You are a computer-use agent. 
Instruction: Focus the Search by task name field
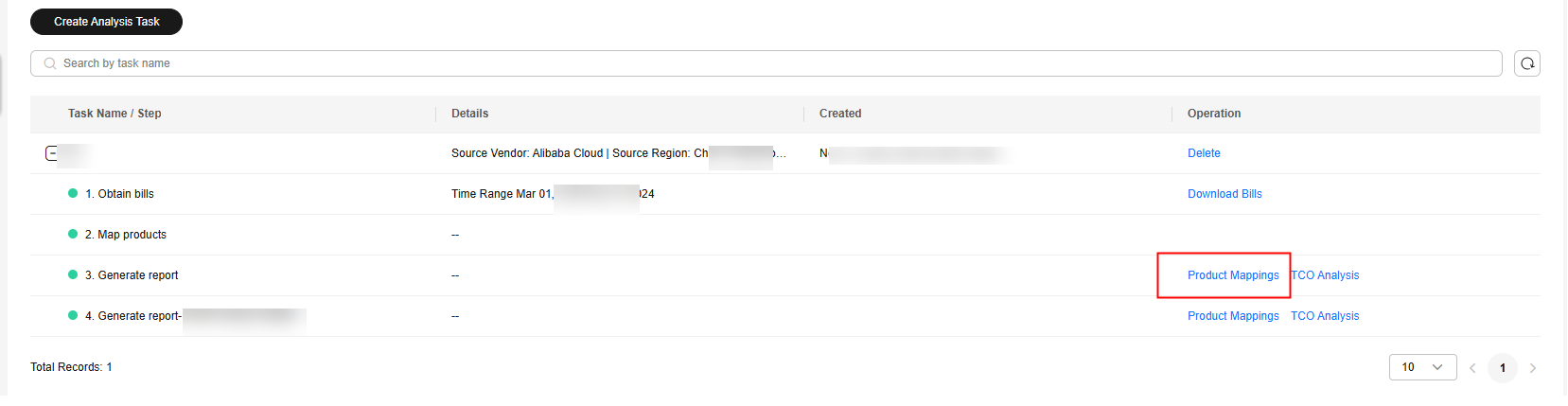click(x=766, y=63)
